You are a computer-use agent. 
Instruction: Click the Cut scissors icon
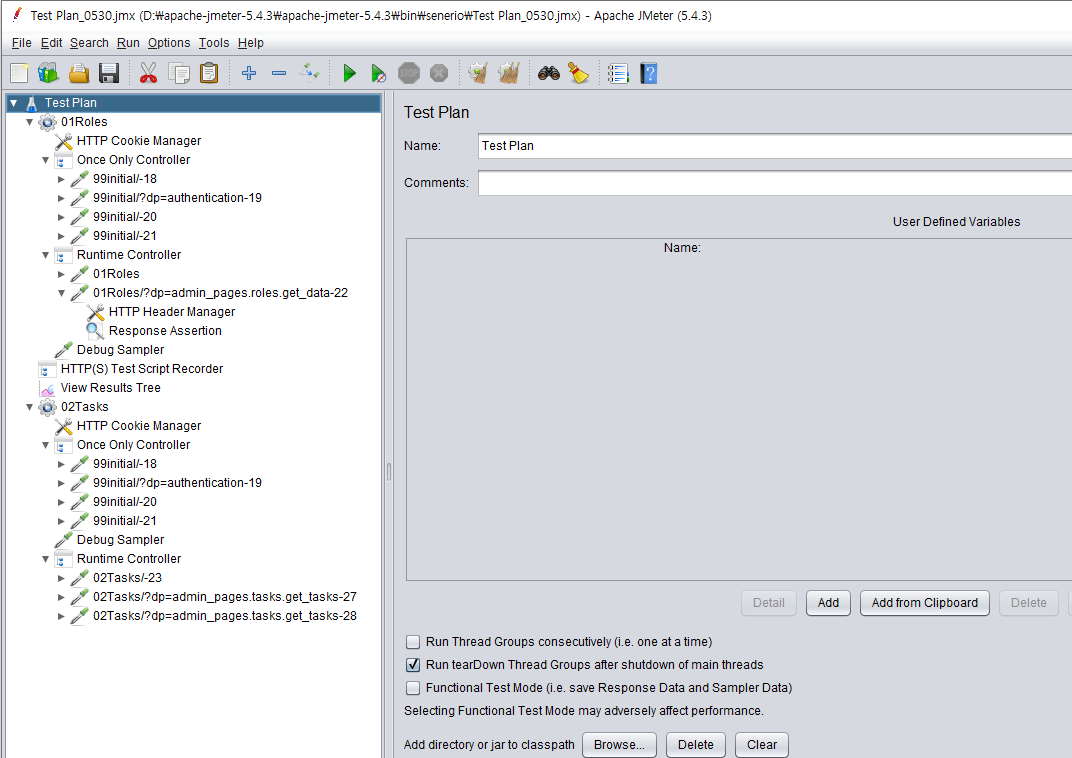[148, 73]
